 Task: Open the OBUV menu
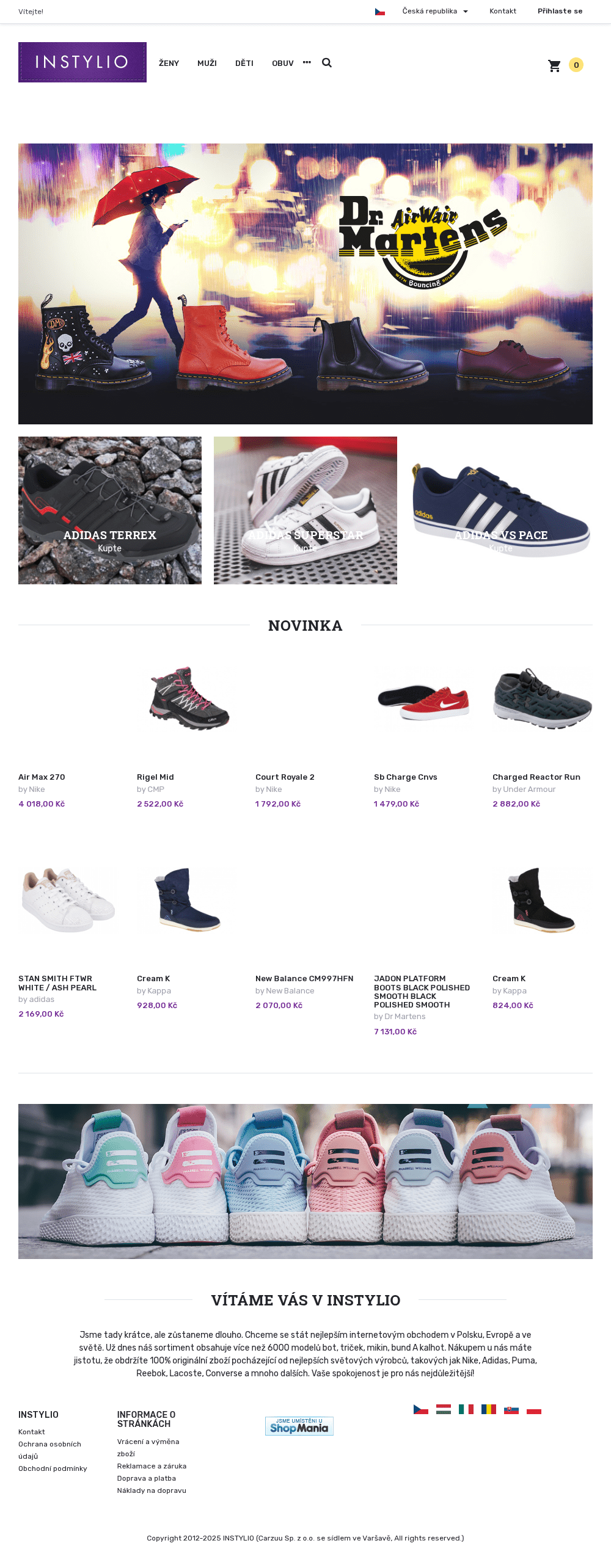[283, 63]
